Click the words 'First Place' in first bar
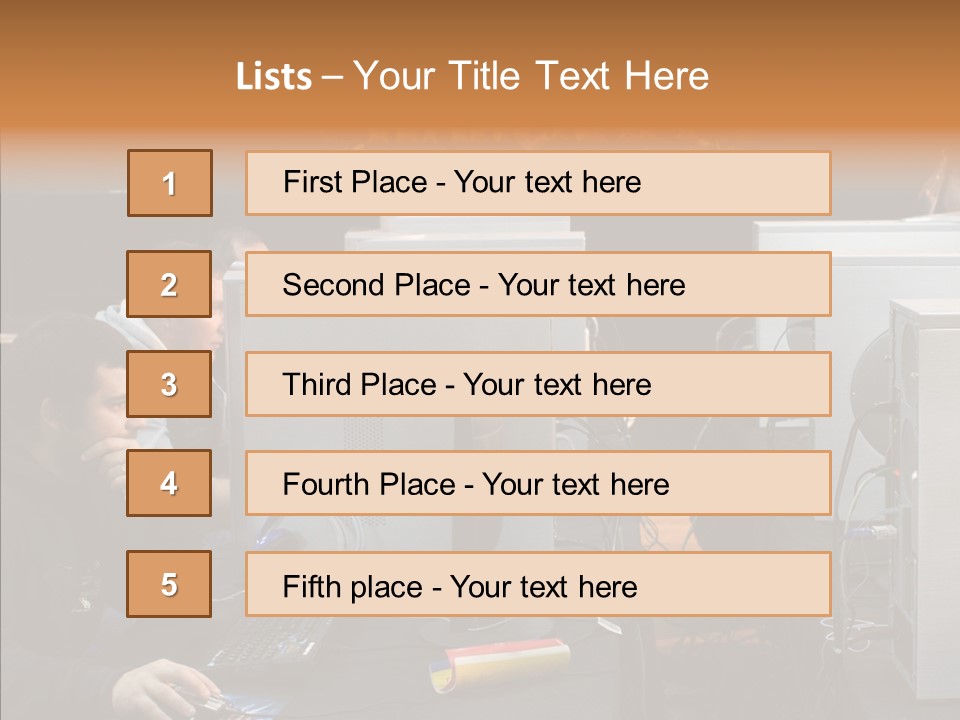 [x=355, y=182]
